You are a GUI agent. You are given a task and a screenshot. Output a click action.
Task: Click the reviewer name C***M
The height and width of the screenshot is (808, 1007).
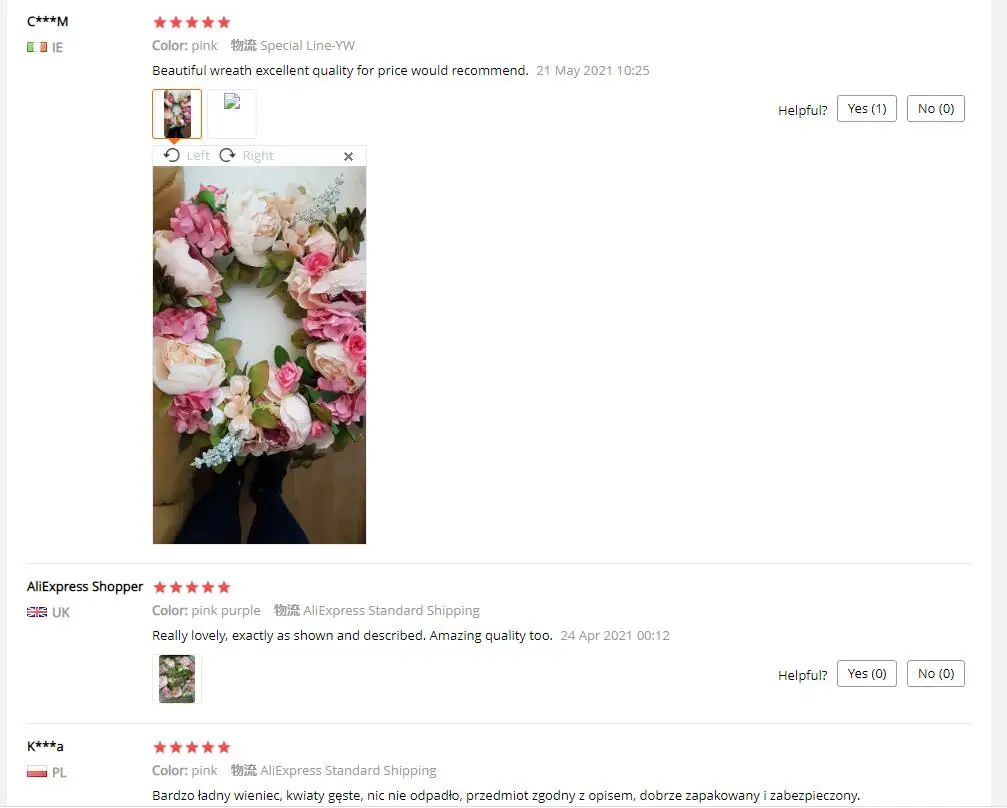tap(48, 21)
